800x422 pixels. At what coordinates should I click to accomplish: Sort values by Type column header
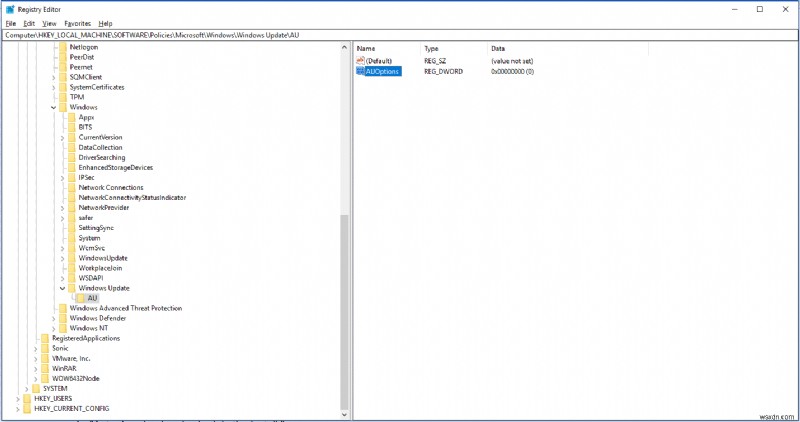454,48
